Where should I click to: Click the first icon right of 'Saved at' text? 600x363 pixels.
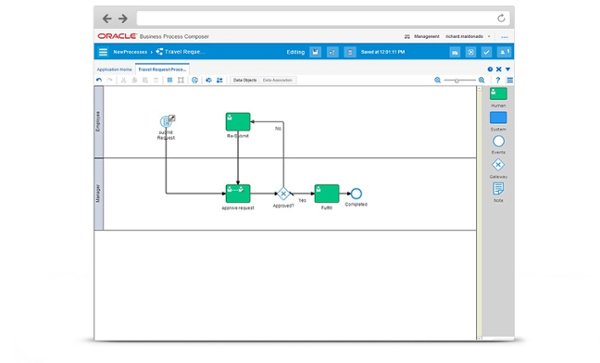455,52
